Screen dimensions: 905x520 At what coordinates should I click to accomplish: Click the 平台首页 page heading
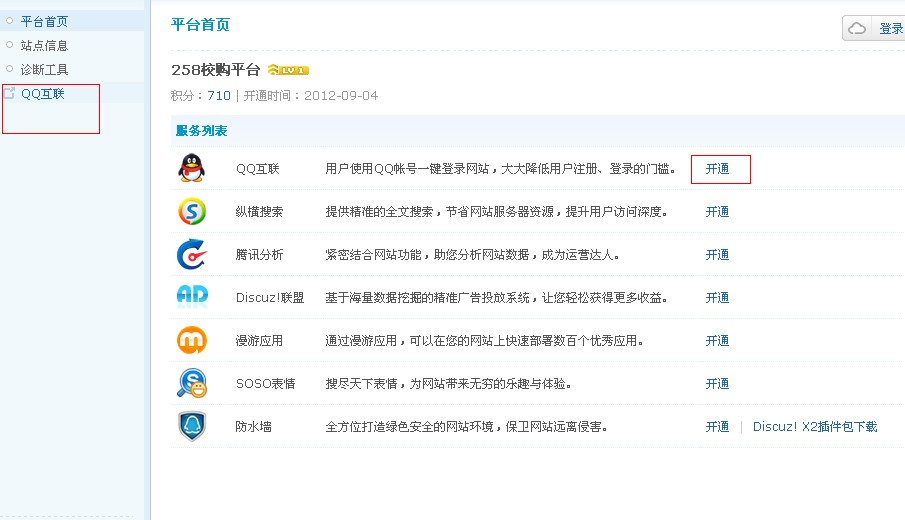200,24
